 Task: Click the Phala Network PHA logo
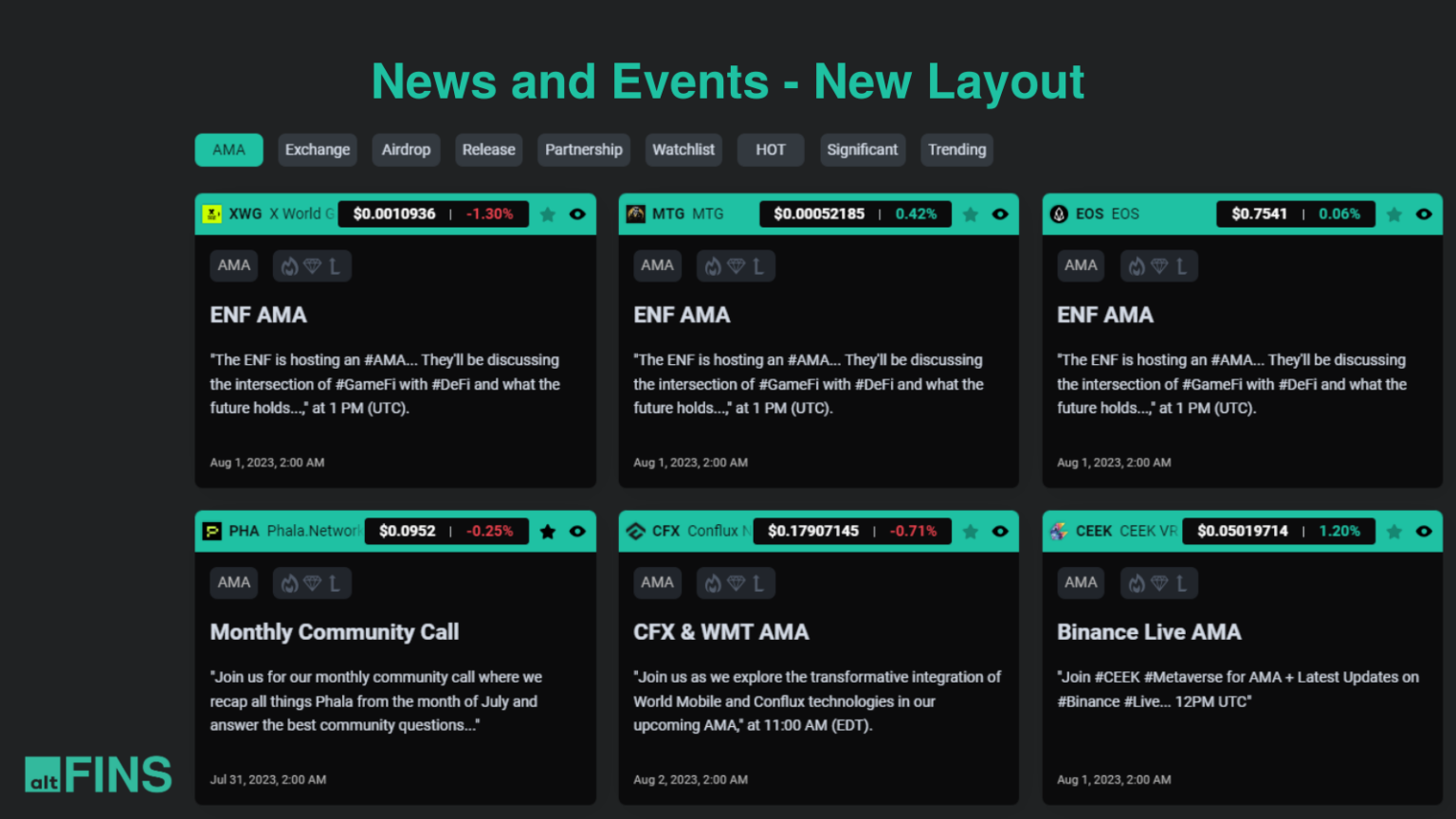[x=212, y=531]
